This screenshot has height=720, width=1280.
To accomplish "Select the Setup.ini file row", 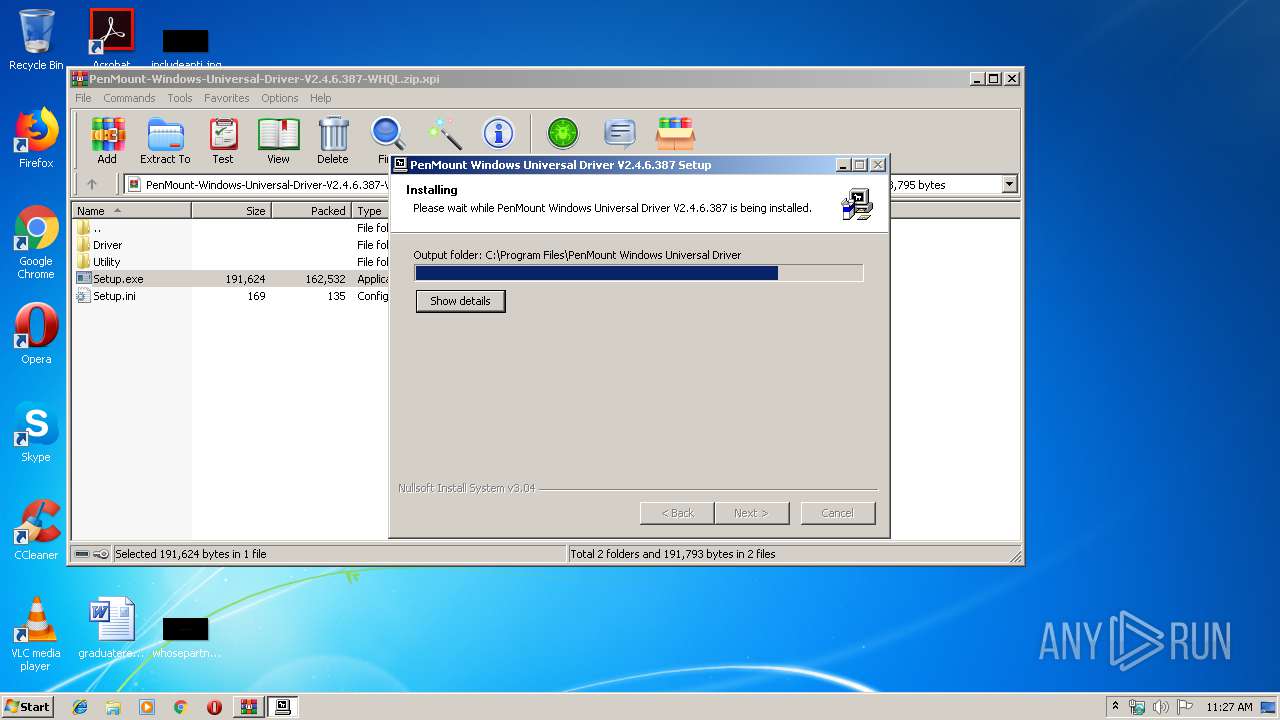I will point(232,296).
